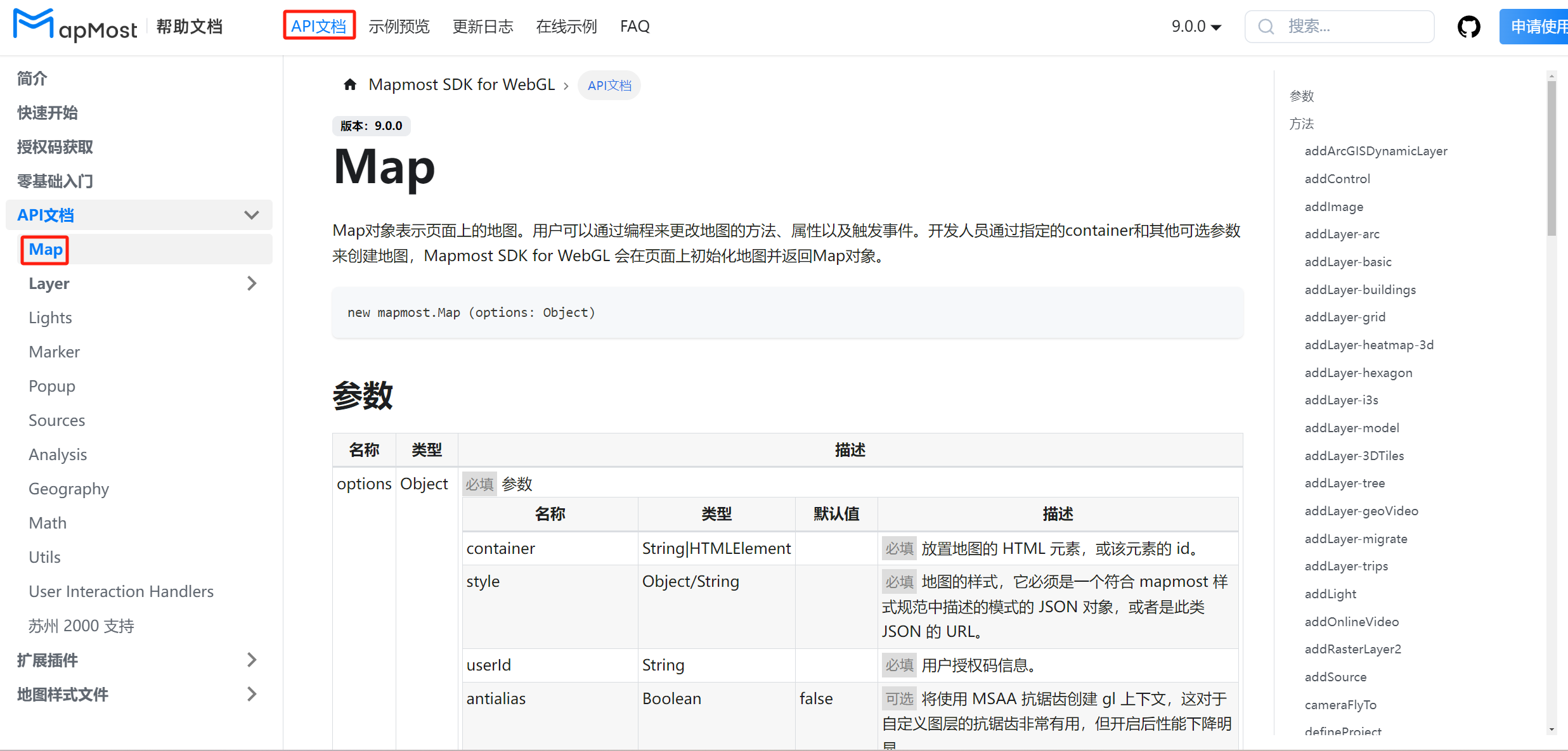Open the Sources sidebar page
Image resolution: width=1568 pixels, height=751 pixels.
click(x=56, y=420)
